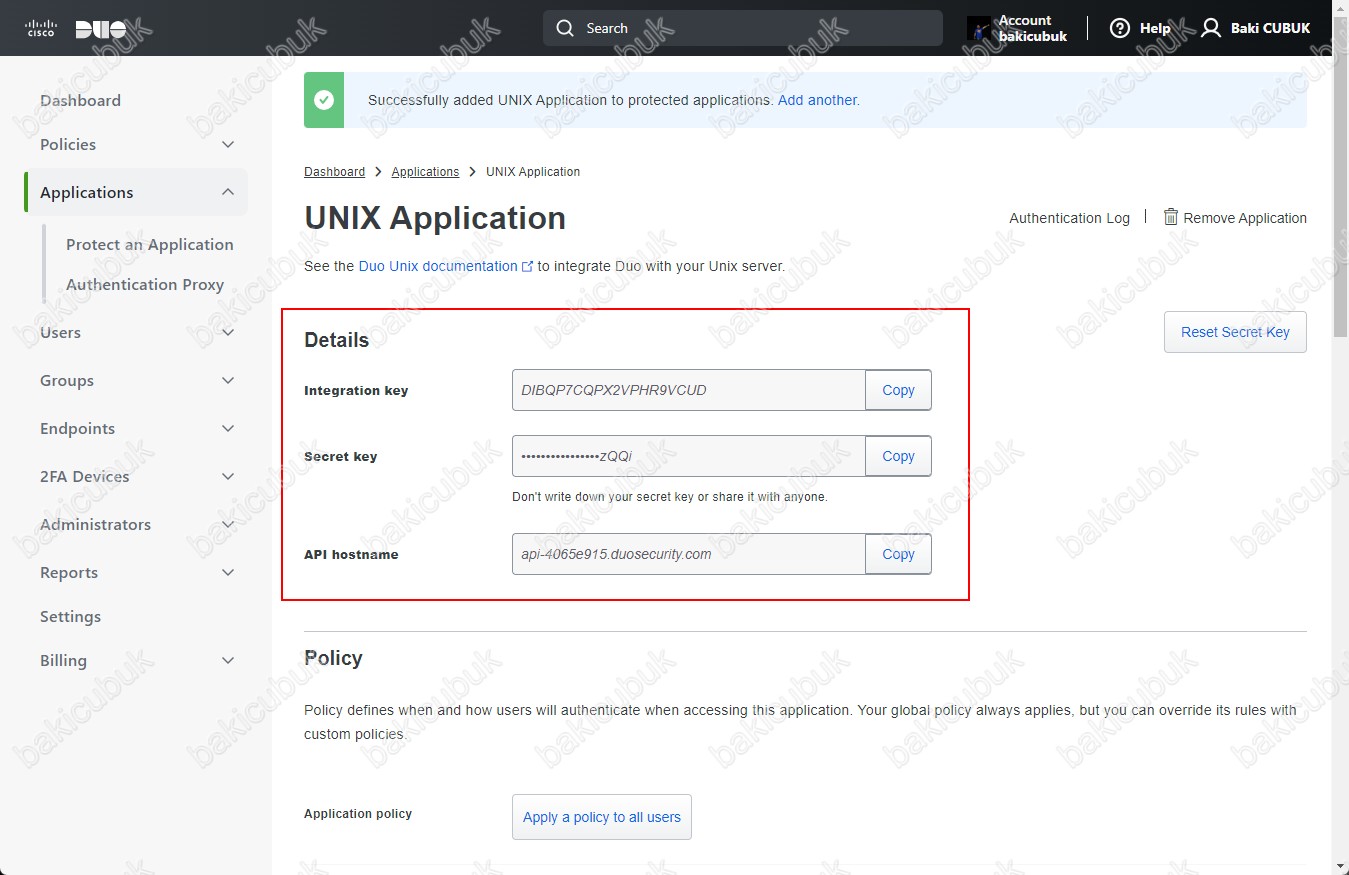Viewport: 1349px width, 875px height.
Task: Open the Duo Unix documentation link
Action: 438,266
